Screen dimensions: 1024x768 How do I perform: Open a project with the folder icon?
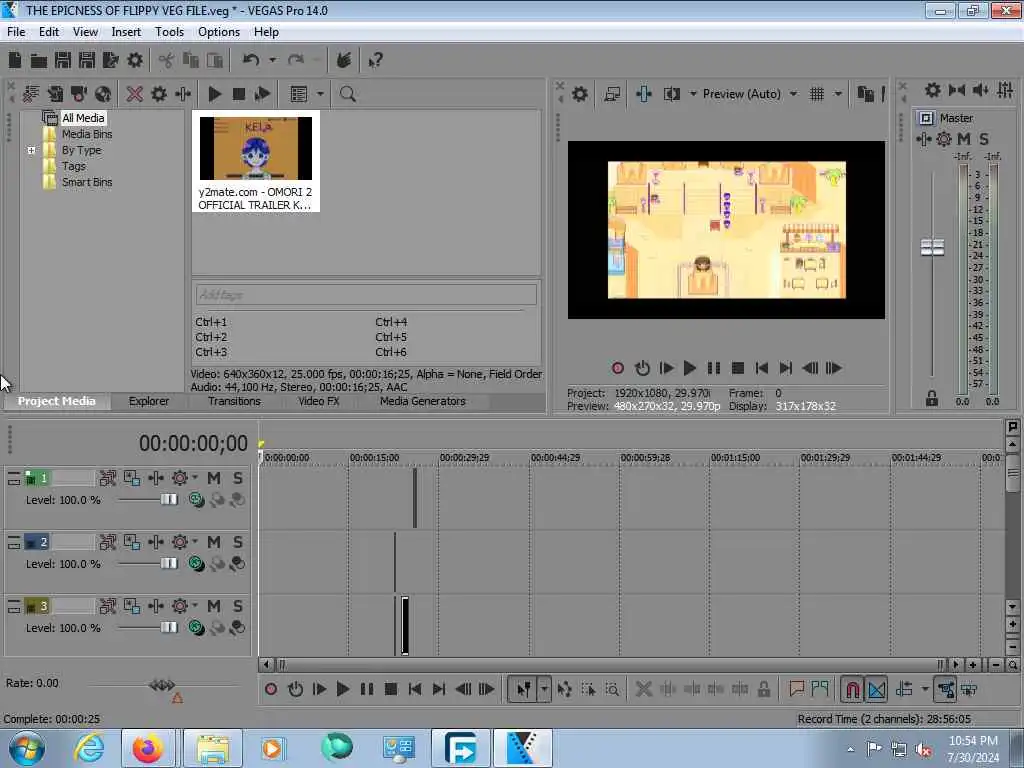point(39,61)
